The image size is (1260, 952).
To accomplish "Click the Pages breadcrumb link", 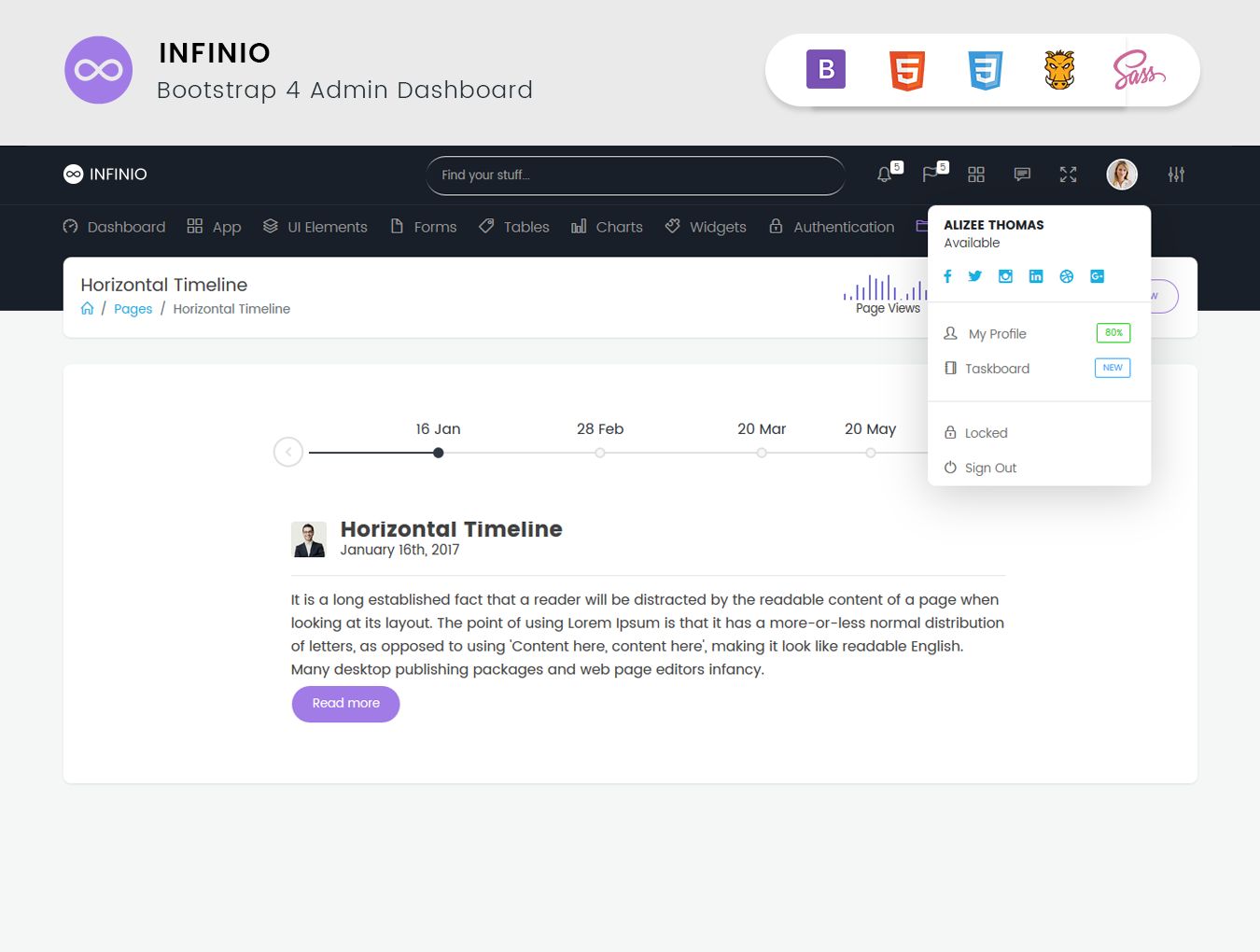I will [133, 309].
